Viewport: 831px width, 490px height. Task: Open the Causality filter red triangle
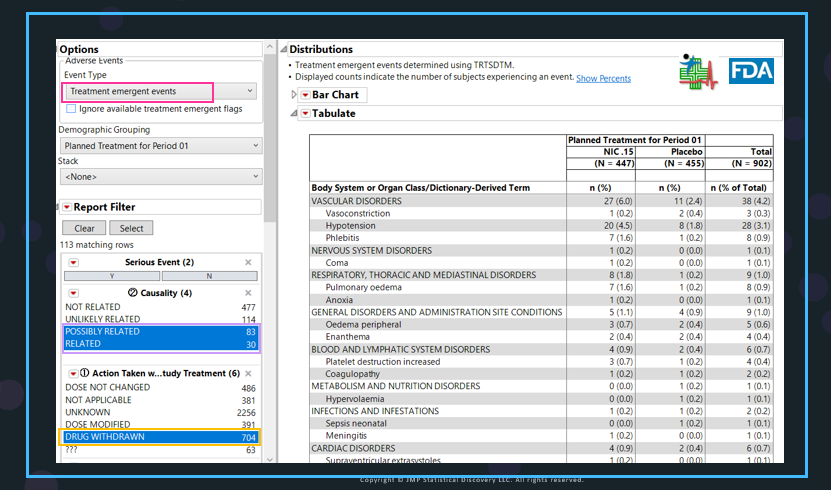[74, 293]
